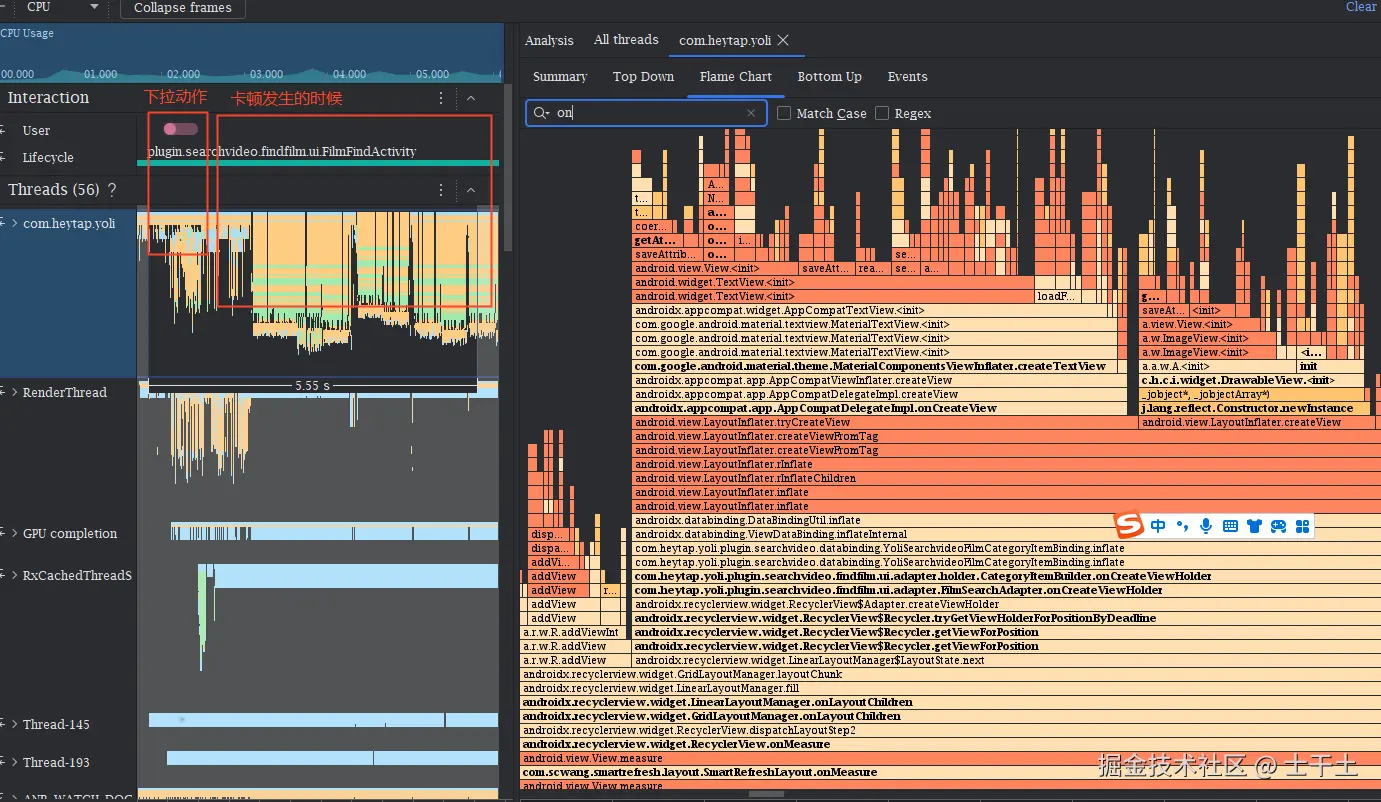Click the microphone icon in the IME toolbar

point(1206,526)
